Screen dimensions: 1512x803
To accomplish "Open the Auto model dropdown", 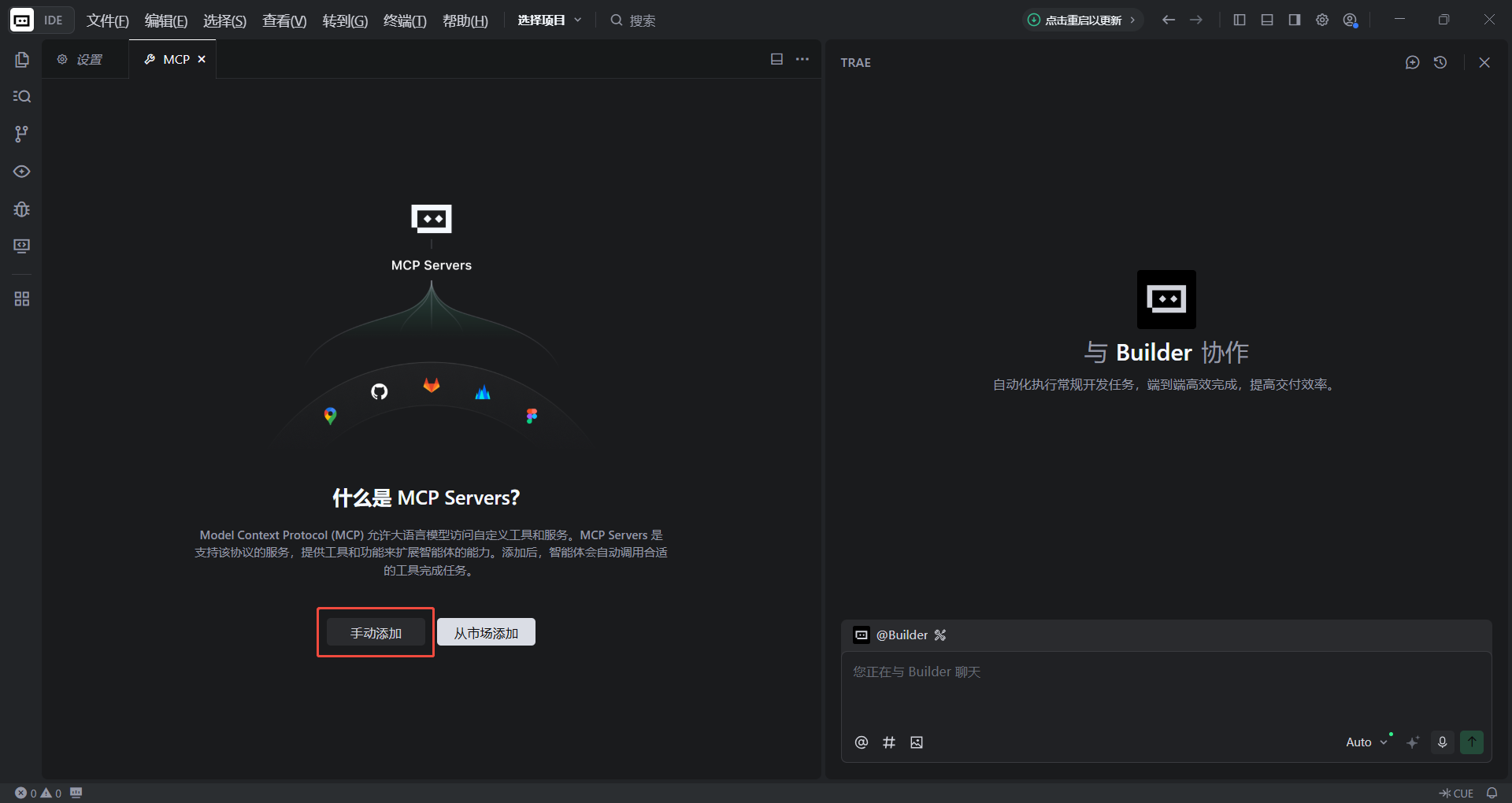I will click(1367, 742).
